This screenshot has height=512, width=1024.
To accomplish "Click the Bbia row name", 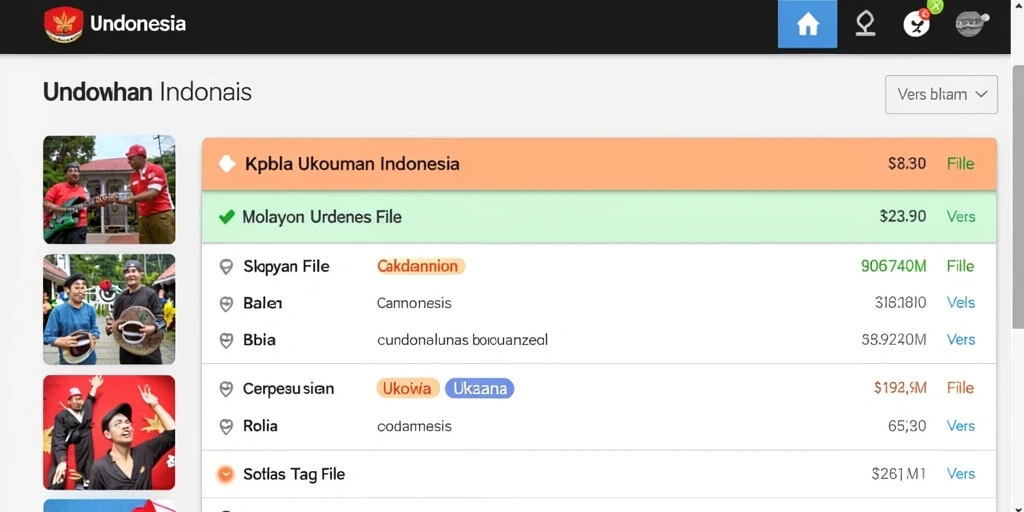I will (x=259, y=340).
